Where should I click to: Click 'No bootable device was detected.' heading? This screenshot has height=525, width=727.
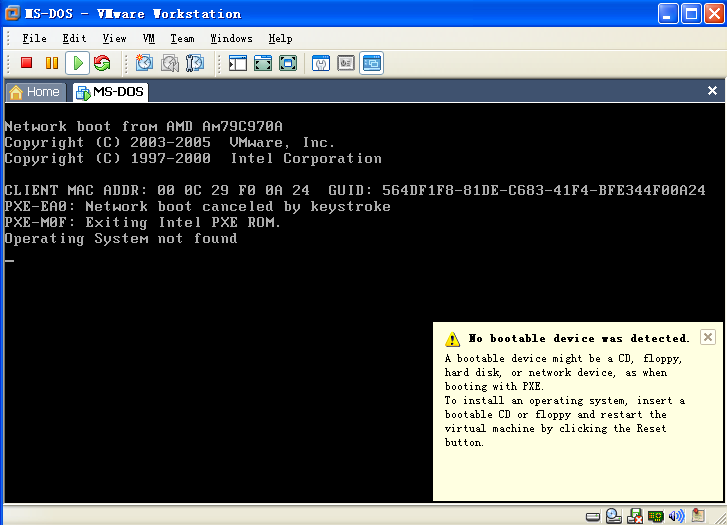[578, 338]
